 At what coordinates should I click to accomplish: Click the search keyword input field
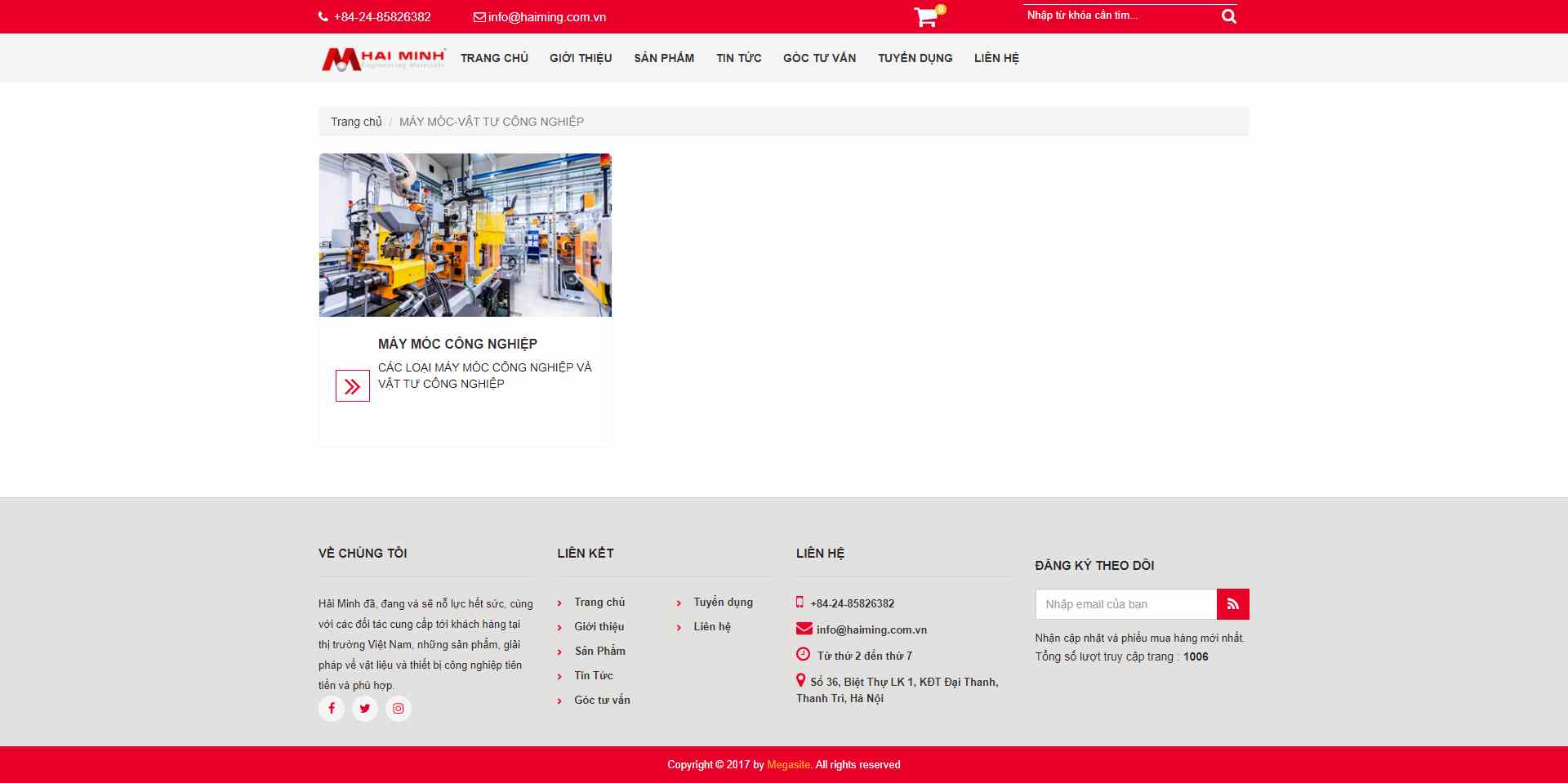[1120, 16]
